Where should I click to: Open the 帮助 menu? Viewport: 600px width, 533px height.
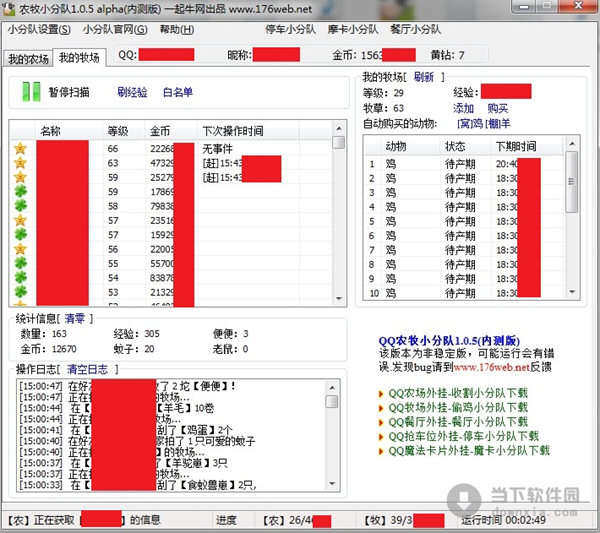click(176, 29)
